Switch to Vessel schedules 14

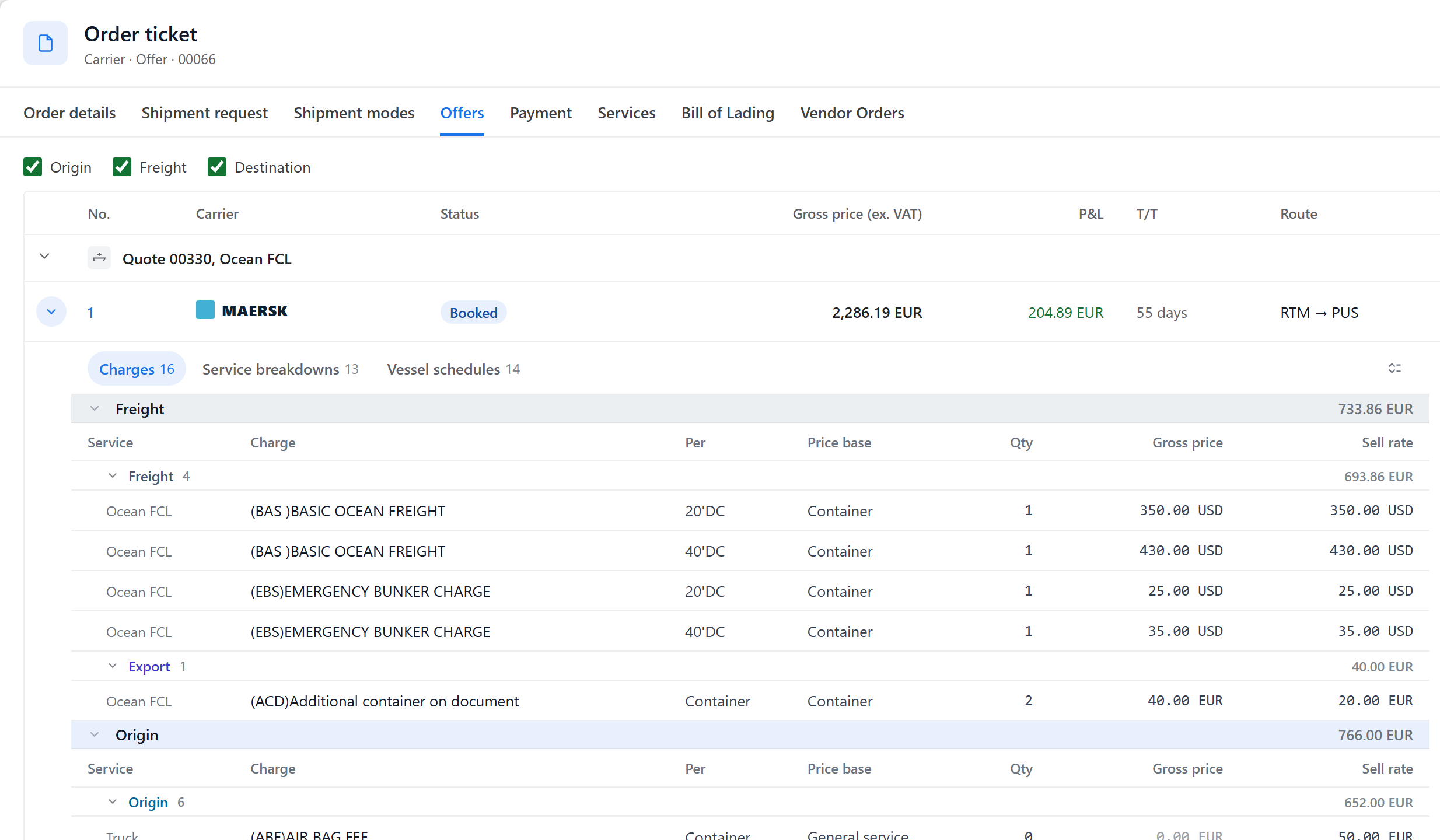pyautogui.click(x=453, y=369)
